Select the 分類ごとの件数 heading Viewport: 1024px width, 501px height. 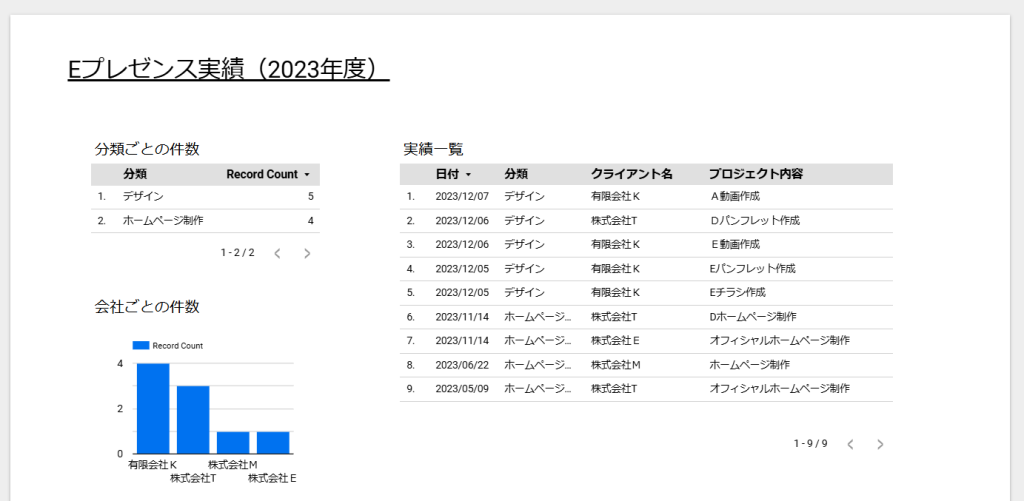[147, 149]
